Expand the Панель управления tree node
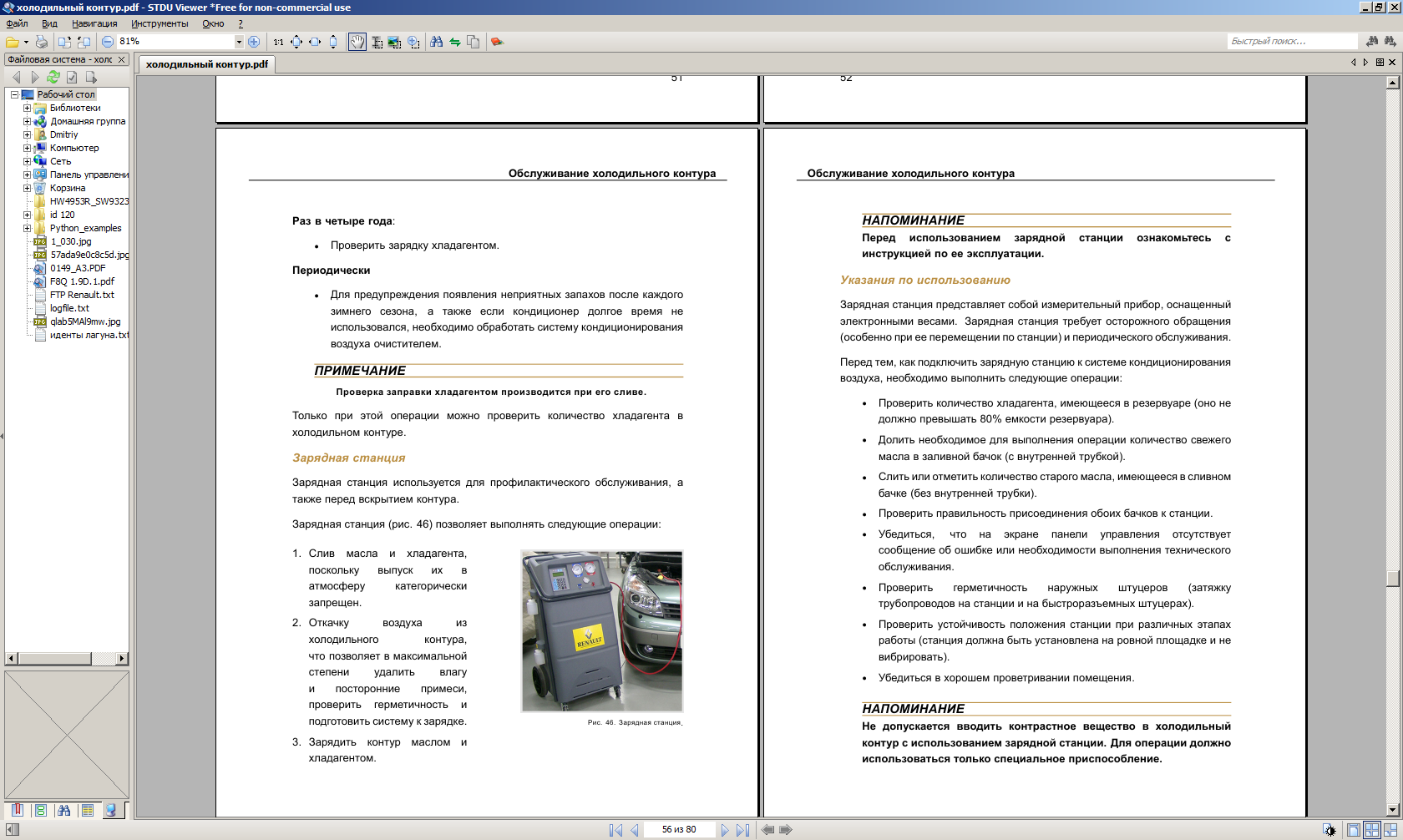This screenshot has height=840, width=1403. click(27, 175)
